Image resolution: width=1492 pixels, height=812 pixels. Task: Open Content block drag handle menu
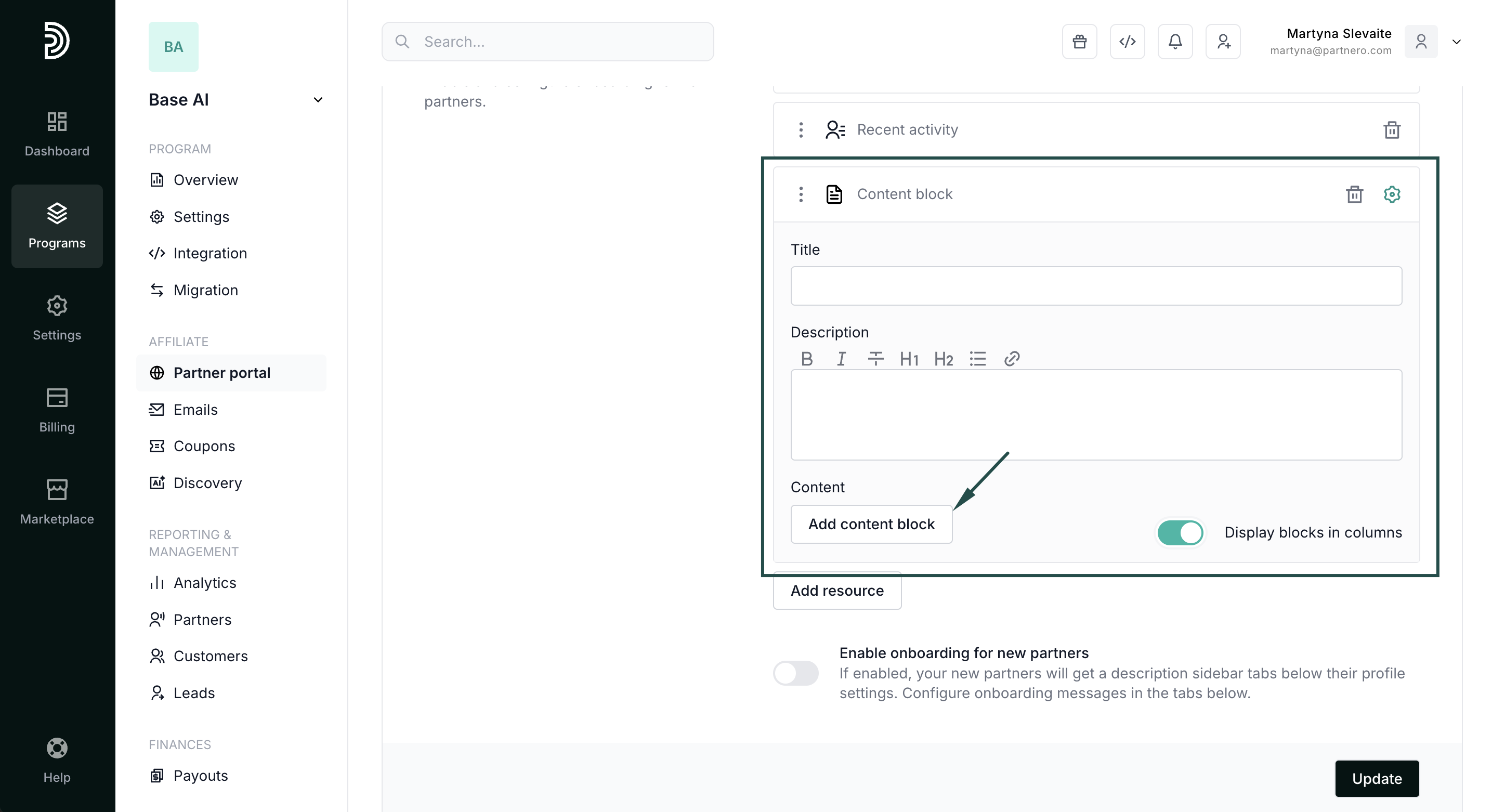801,194
